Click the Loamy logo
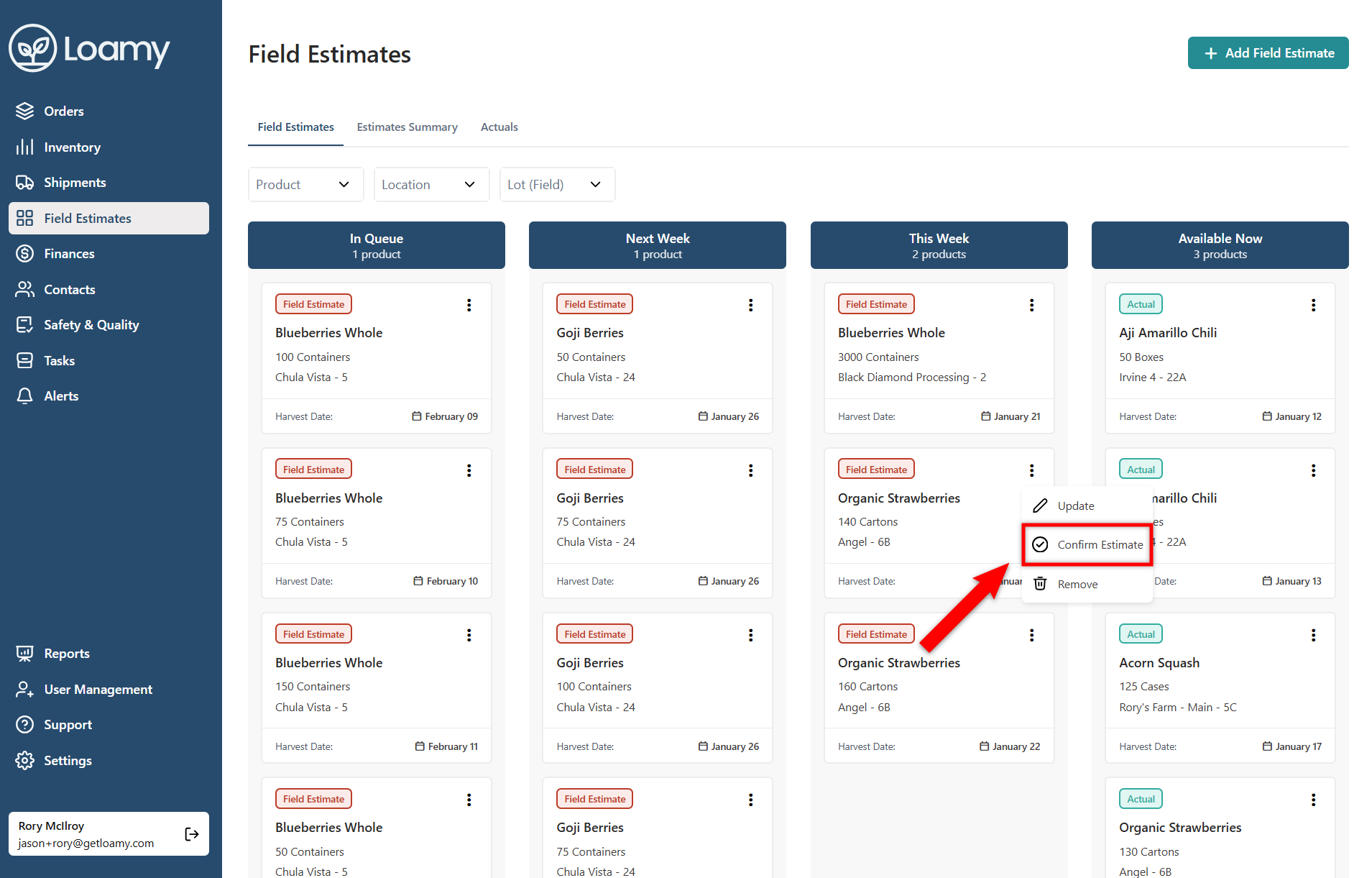Viewport: 1372px width, 878px height. tap(89, 49)
